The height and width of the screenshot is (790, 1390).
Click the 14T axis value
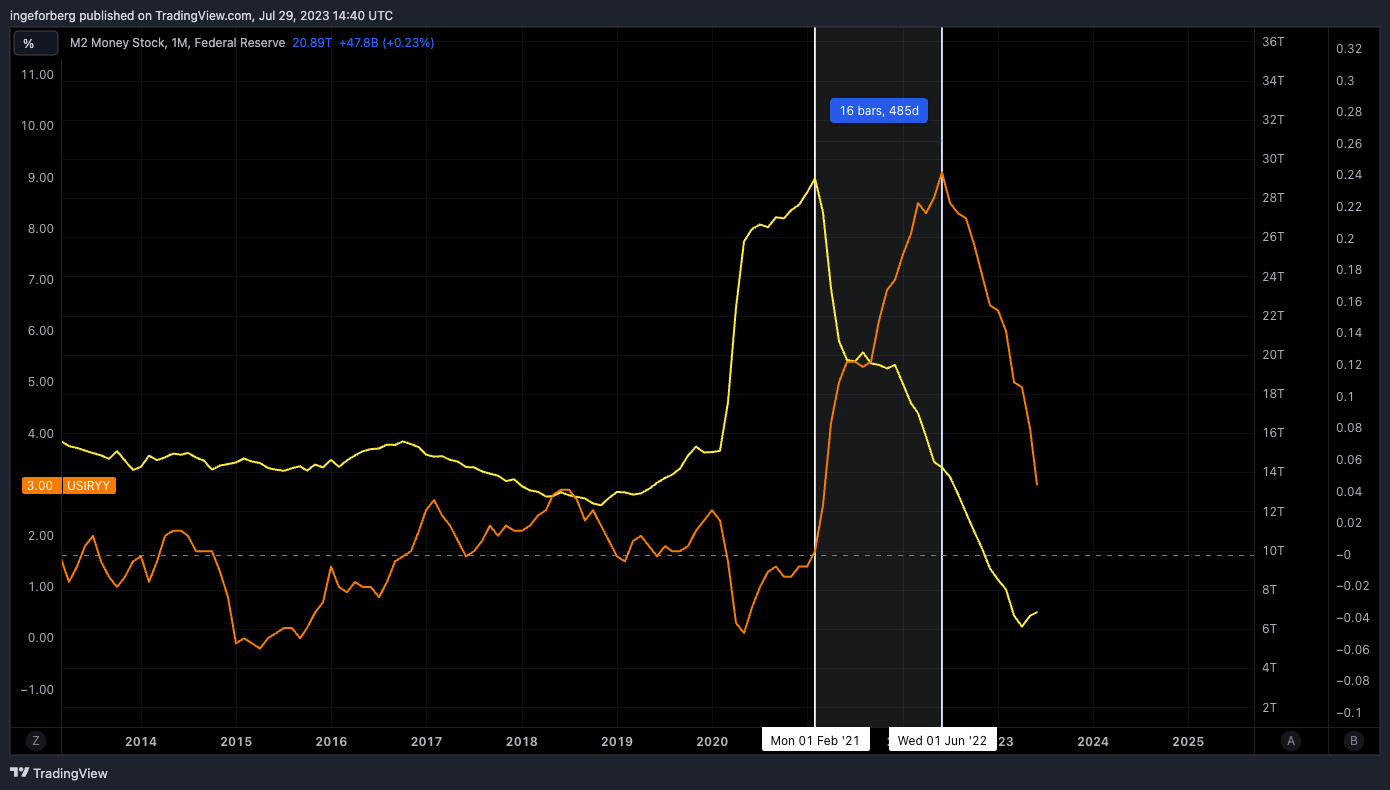pos(1273,472)
